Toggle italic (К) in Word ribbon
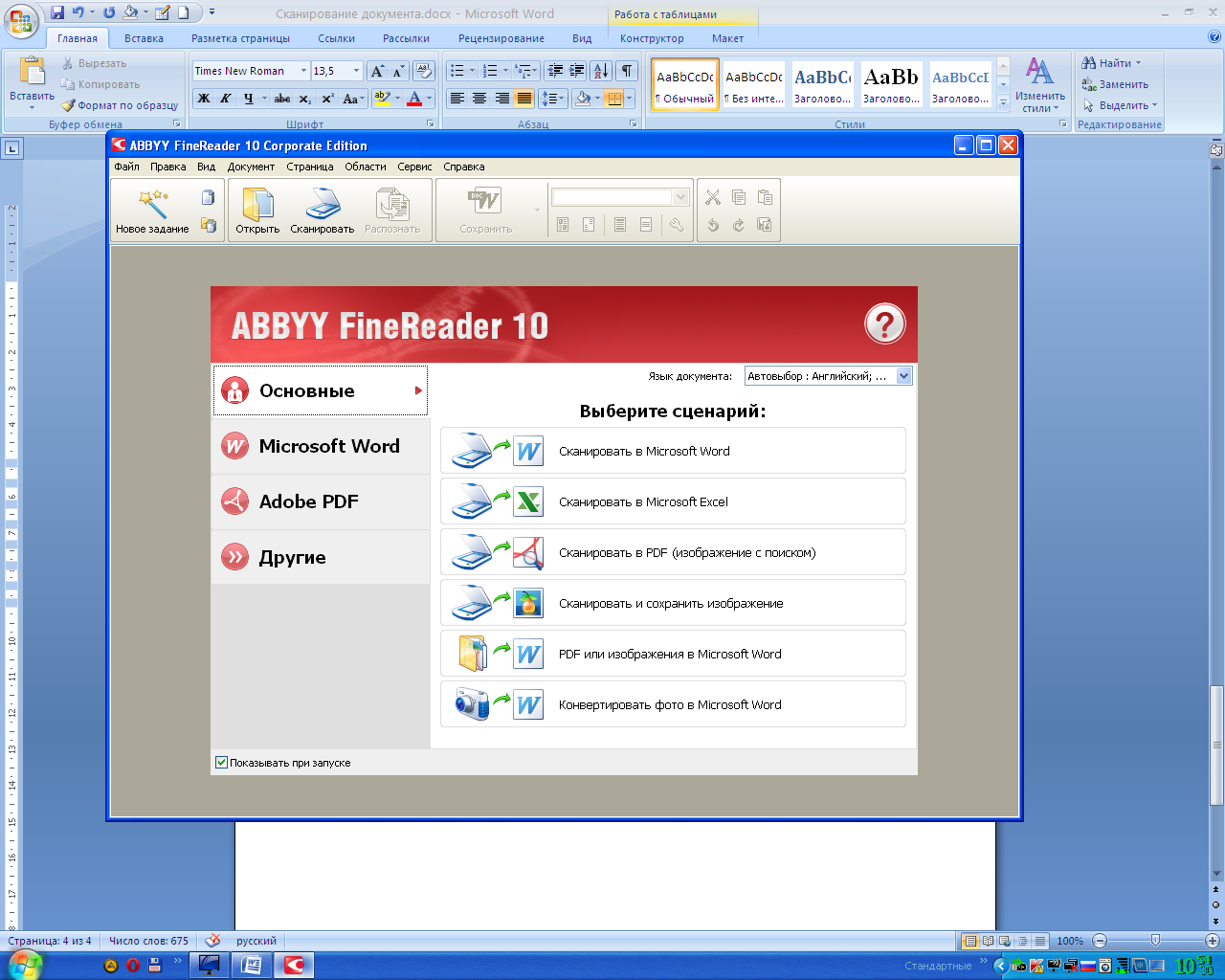The height and width of the screenshot is (980, 1225). 226,98
